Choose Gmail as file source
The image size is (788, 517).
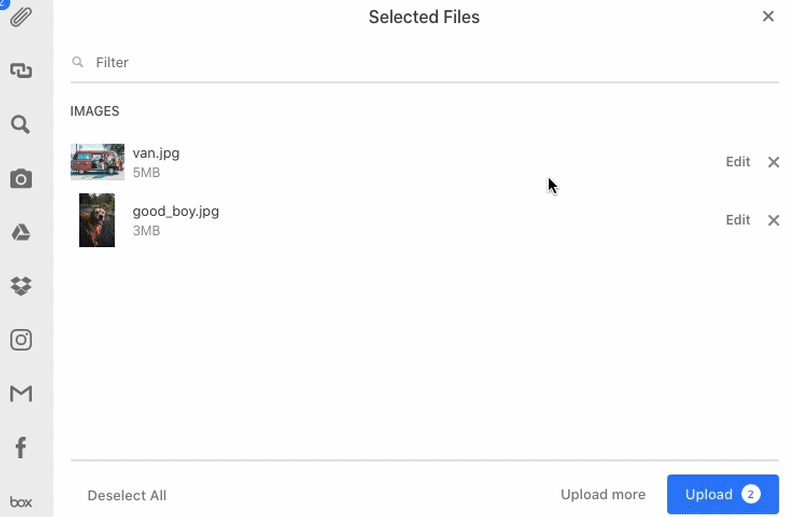coord(21,393)
